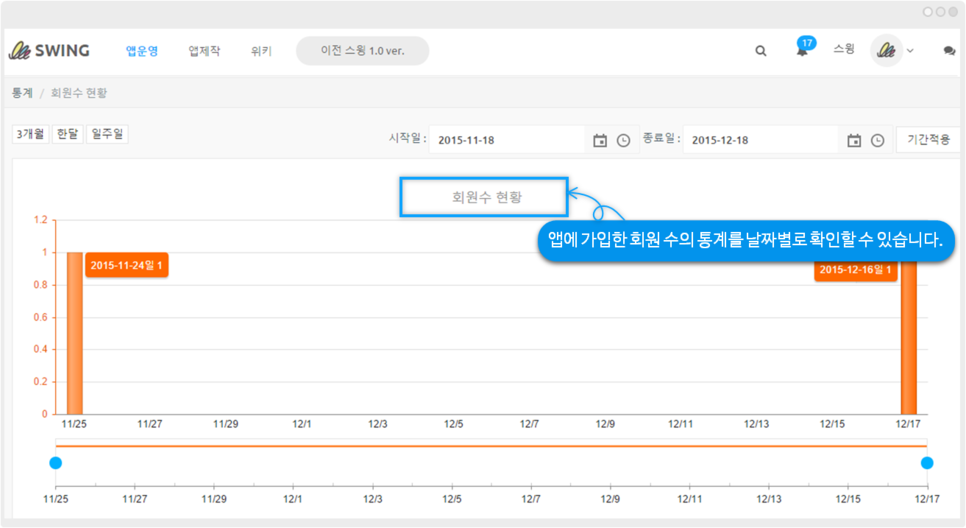Screen dimensions: 966x528
Task: Select the 한달 range button
Action: (x=67, y=134)
